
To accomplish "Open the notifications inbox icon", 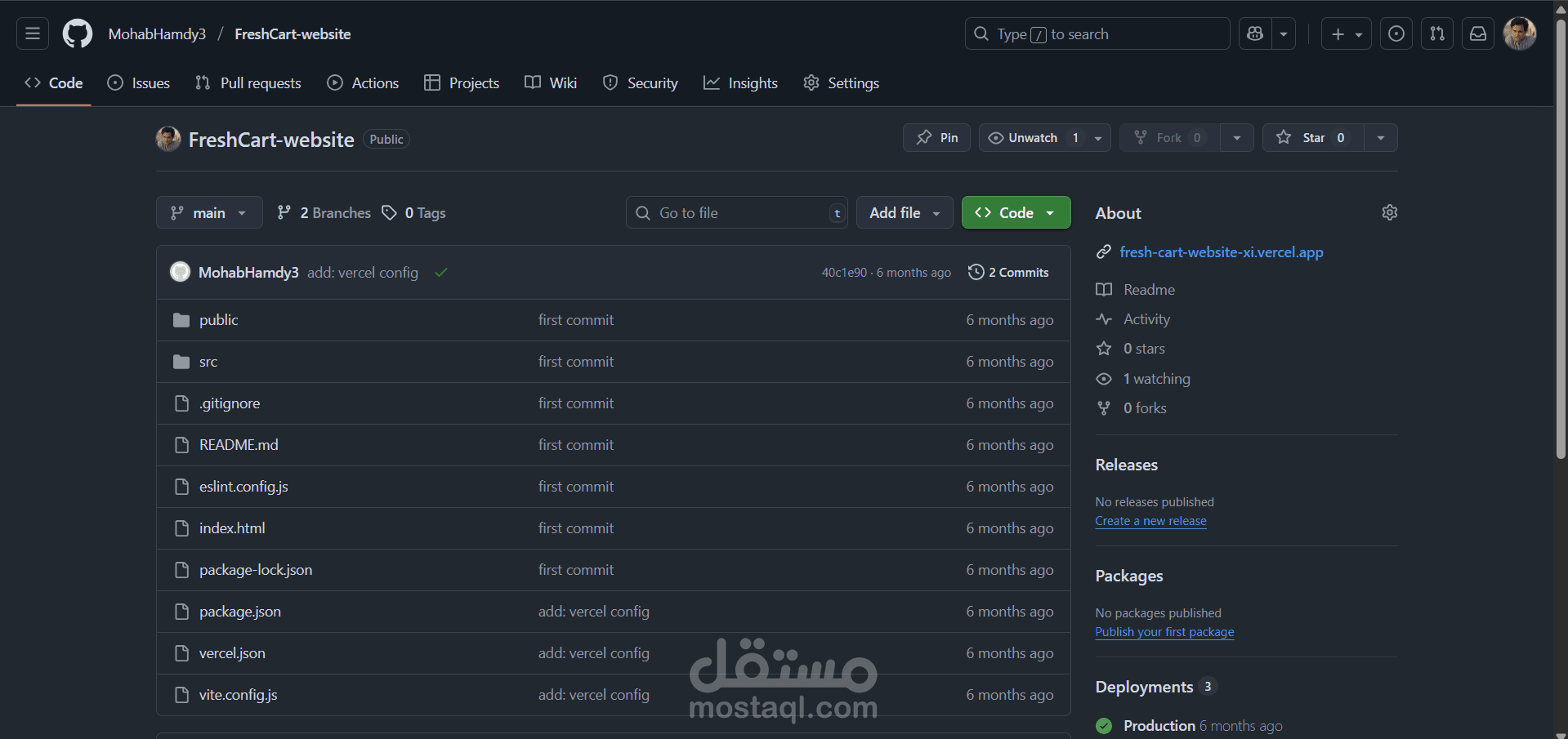I will pos(1478,33).
